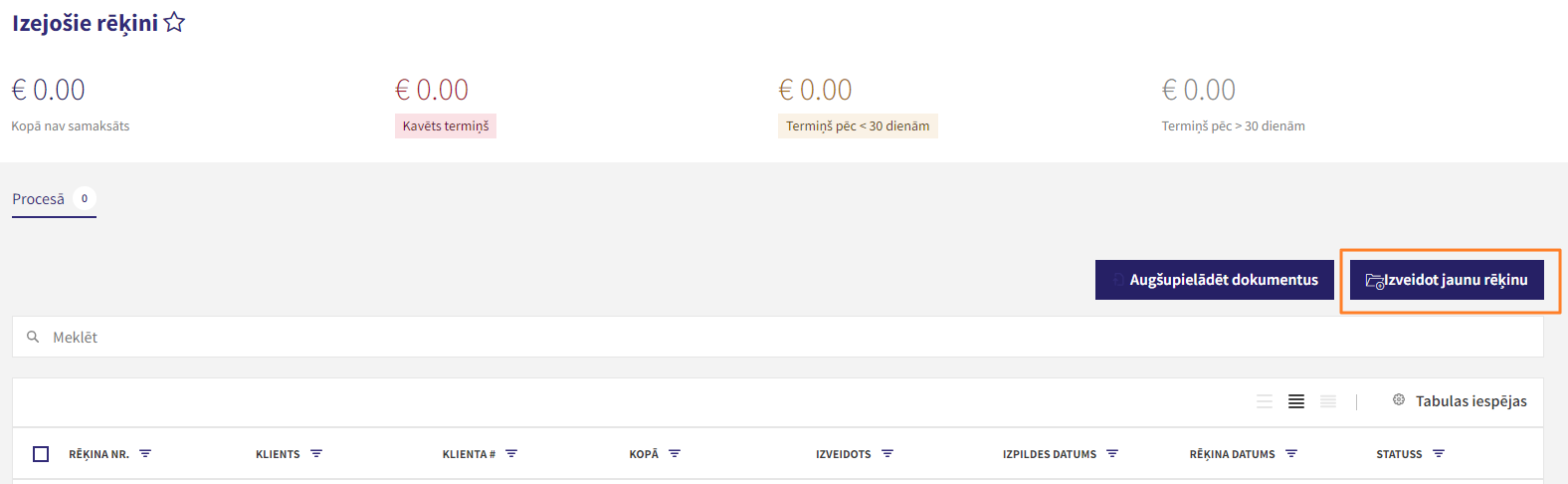Viewport: 1568px width, 484px height.
Task: Open the Izveidots column filter
Action: 887,453
